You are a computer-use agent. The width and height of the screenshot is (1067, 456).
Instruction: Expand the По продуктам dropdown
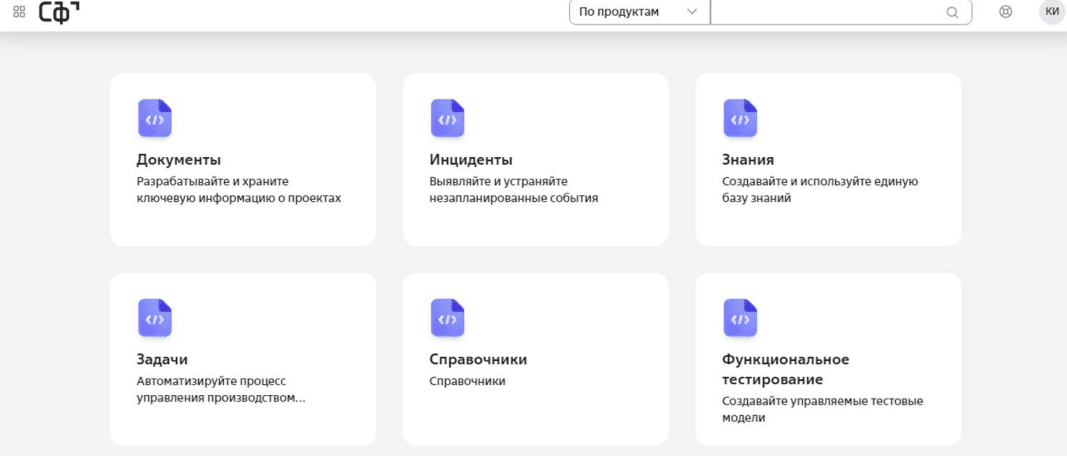(x=626, y=13)
